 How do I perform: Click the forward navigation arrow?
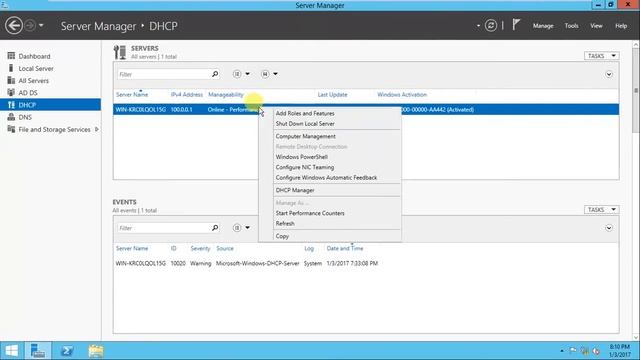30,26
